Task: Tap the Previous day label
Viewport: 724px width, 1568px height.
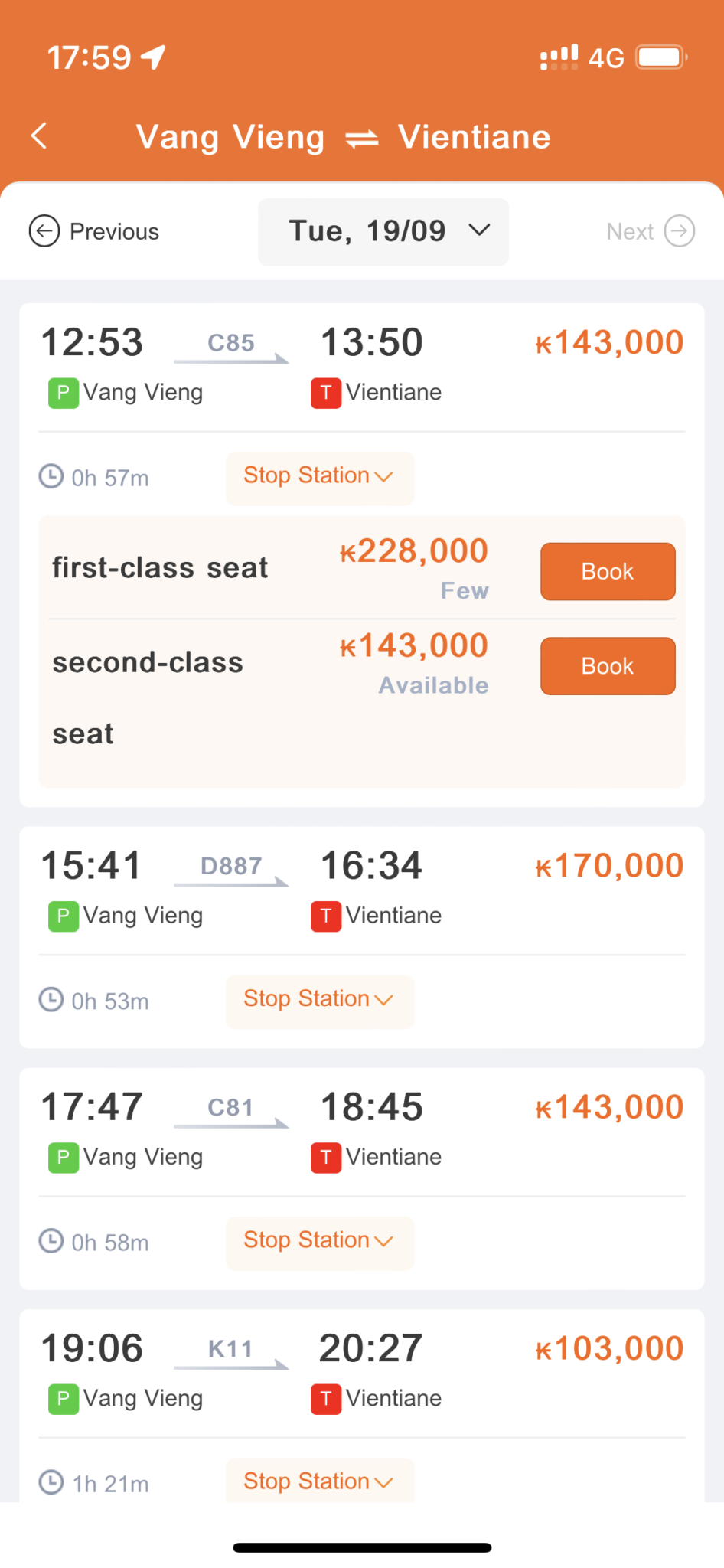Action: [114, 231]
